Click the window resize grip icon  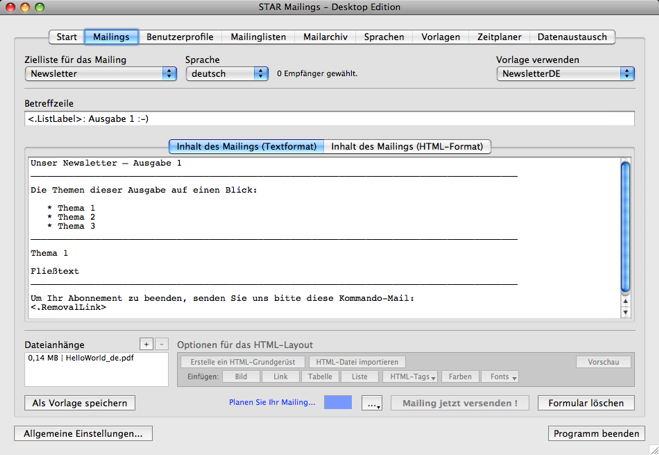(654, 450)
